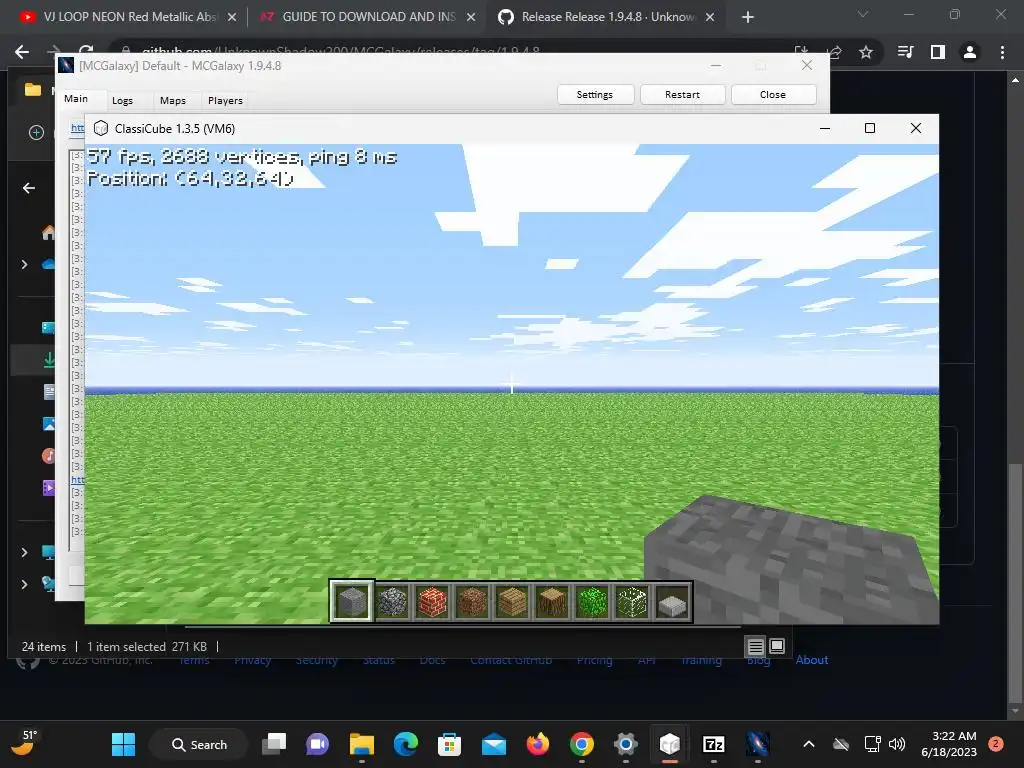Open Firefox from the taskbar

click(538, 744)
